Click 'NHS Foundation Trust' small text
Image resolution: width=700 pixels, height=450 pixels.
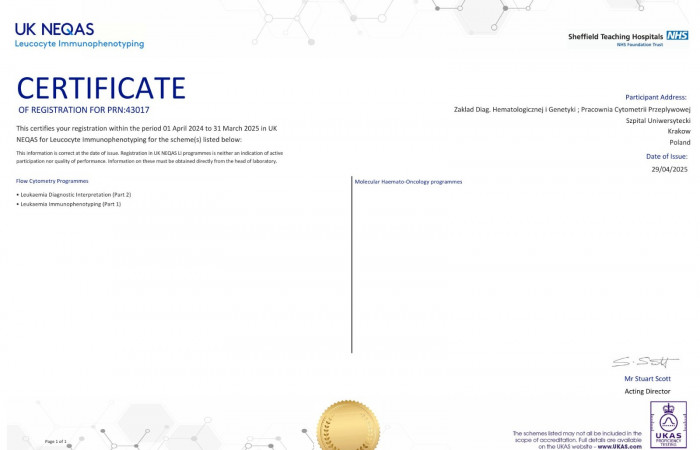pos(640,45)
